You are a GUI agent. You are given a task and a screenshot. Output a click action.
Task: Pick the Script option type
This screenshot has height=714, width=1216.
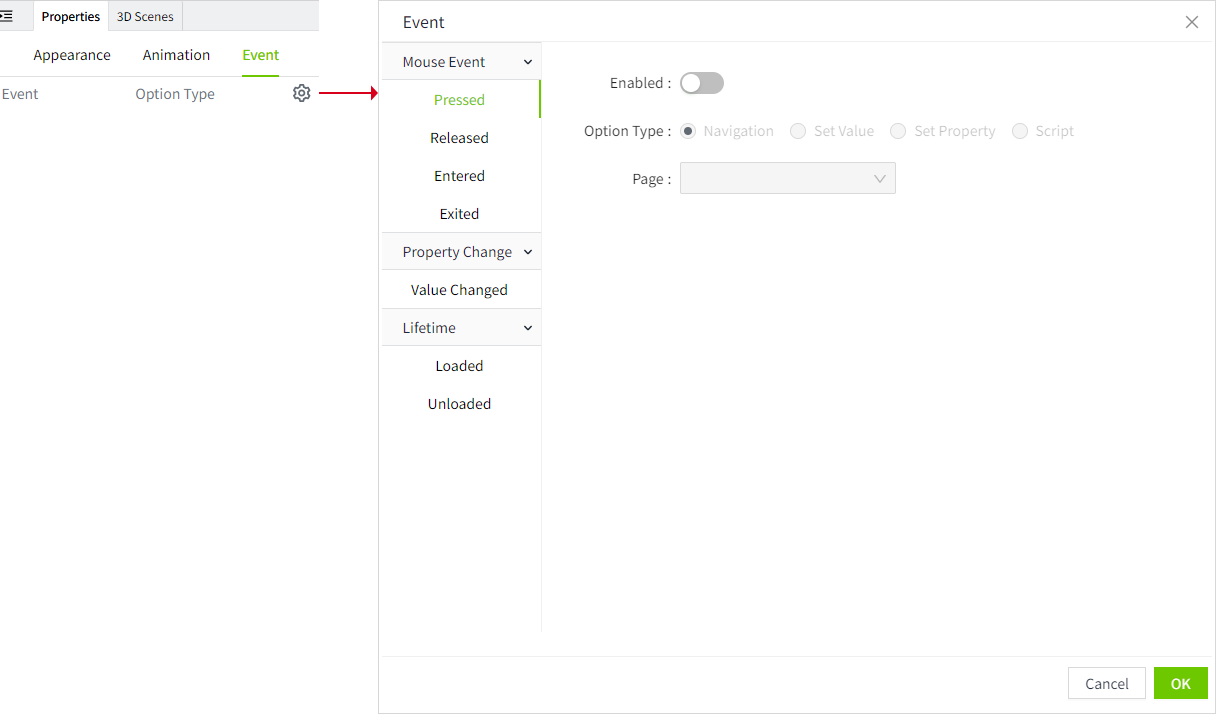pos(1020,131)
